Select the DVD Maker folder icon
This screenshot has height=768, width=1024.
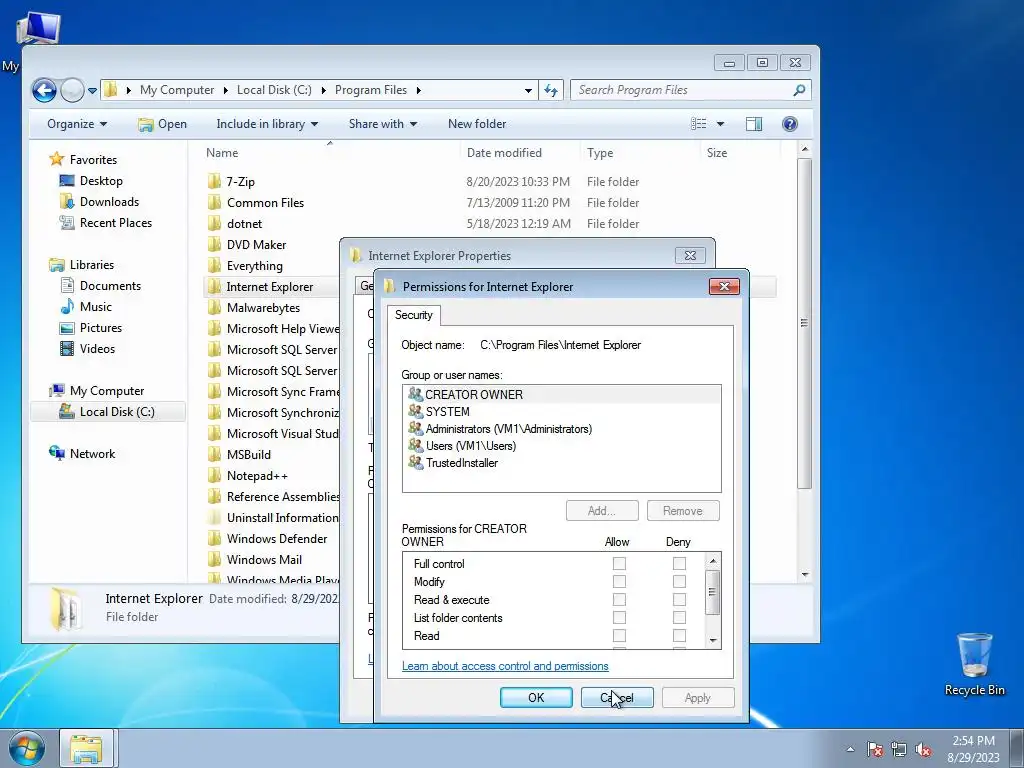coord(214,244)
